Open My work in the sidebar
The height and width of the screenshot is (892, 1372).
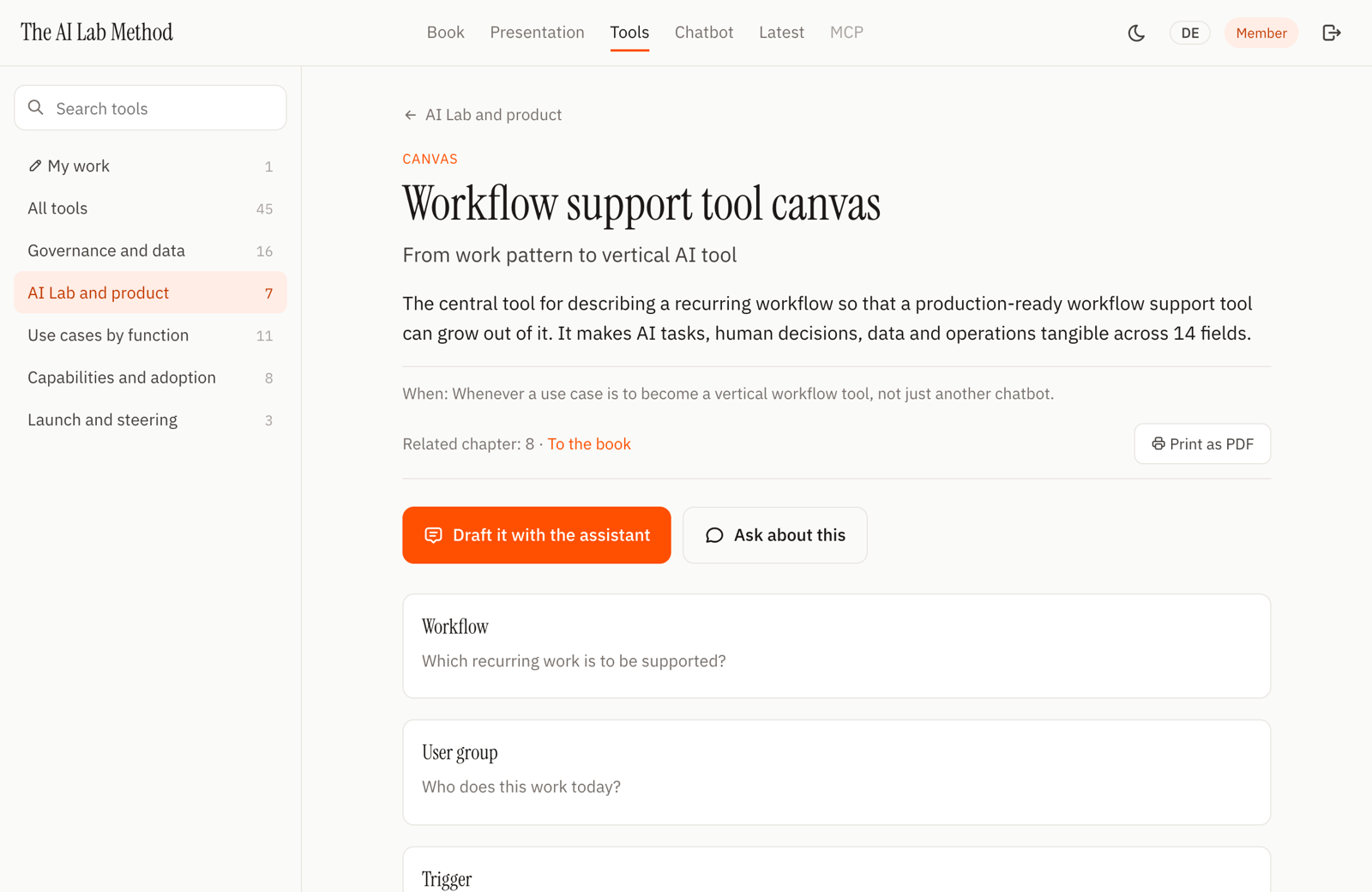(x=150, y=166)
